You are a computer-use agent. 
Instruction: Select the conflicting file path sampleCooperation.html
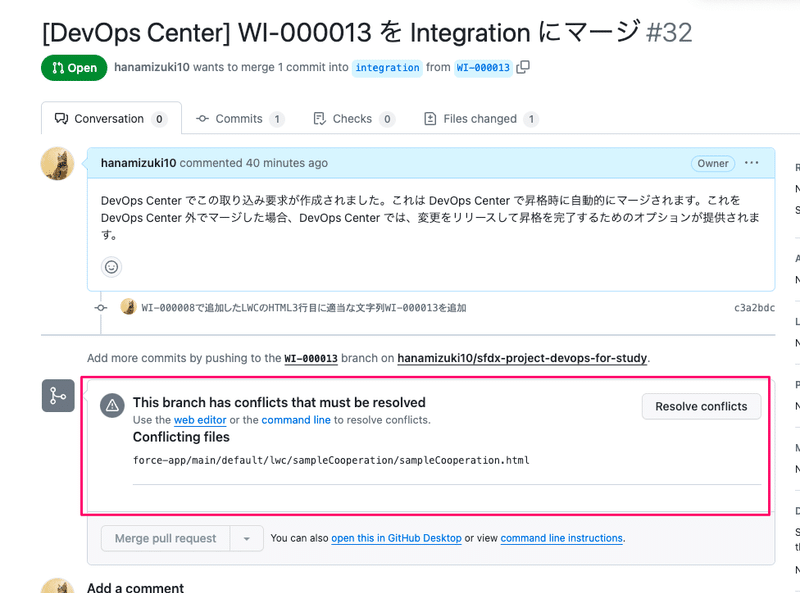(x=331, y=460)
